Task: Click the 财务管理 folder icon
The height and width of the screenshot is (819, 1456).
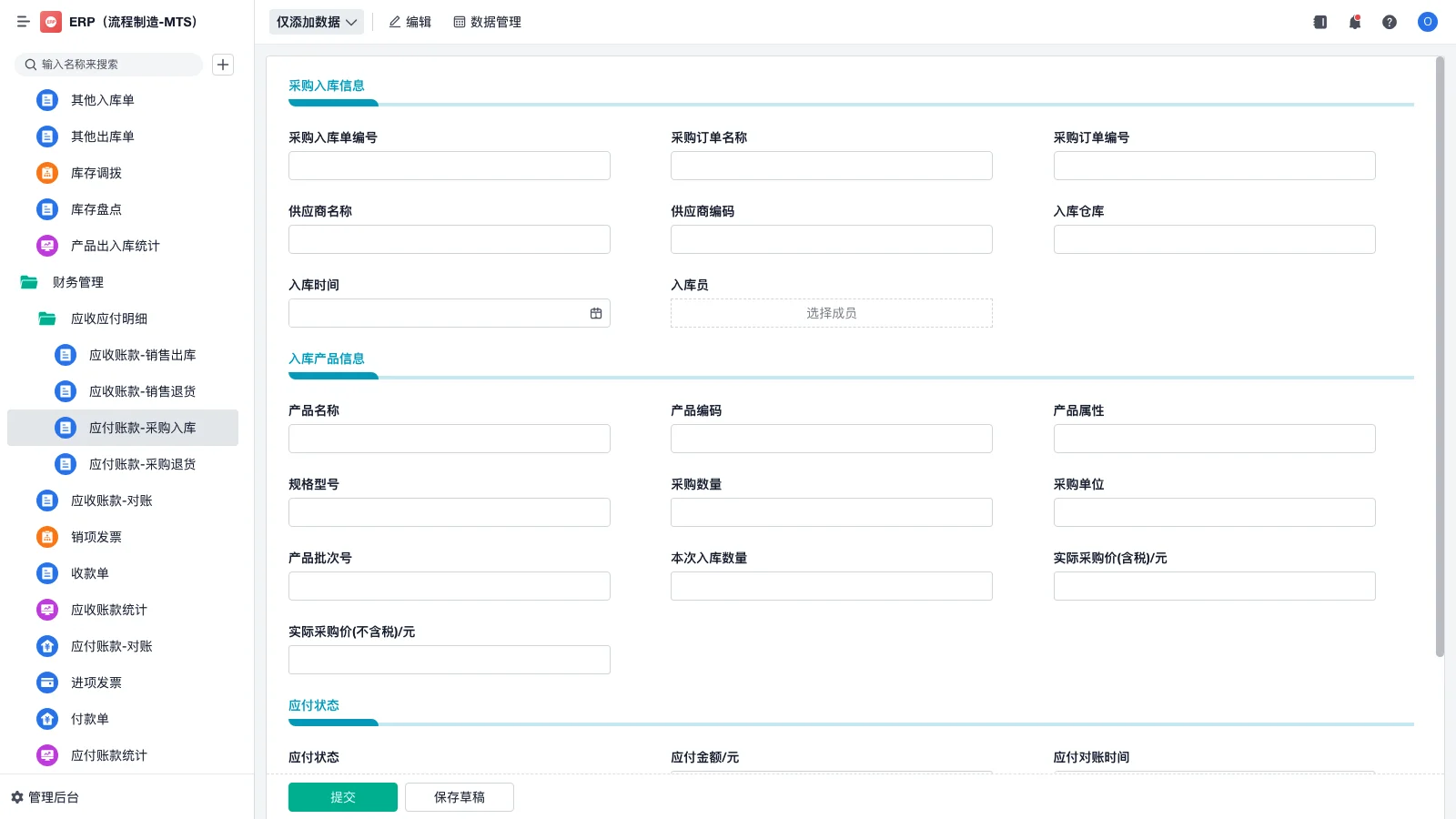Action: pos(29,282)
